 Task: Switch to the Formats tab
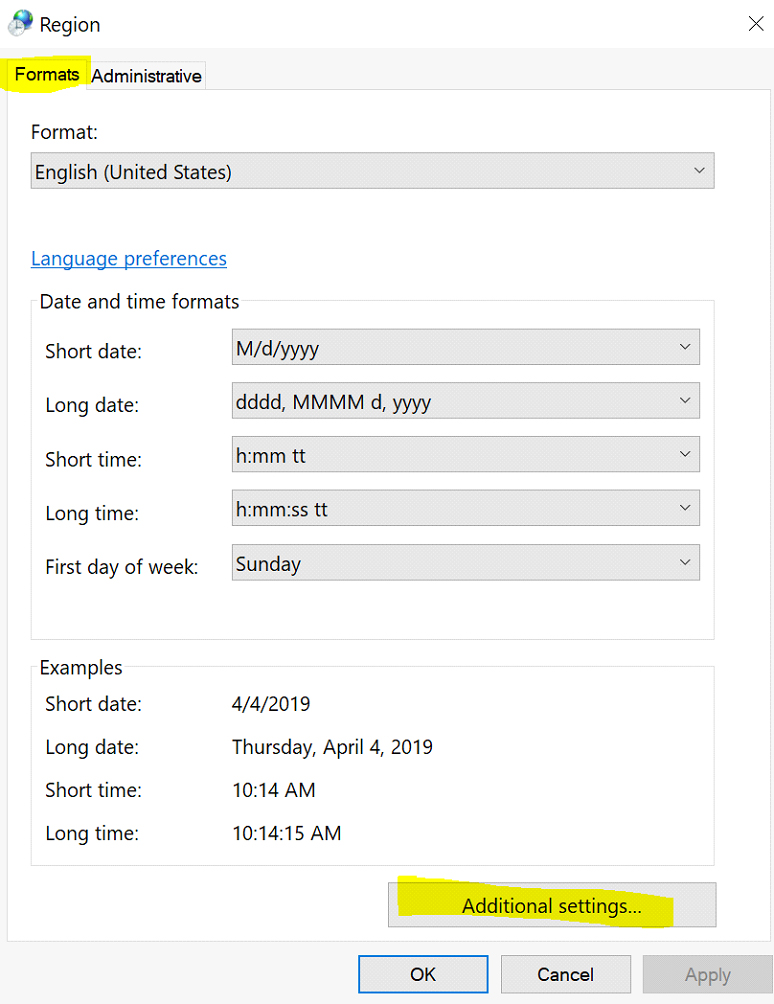coord(47,75)
